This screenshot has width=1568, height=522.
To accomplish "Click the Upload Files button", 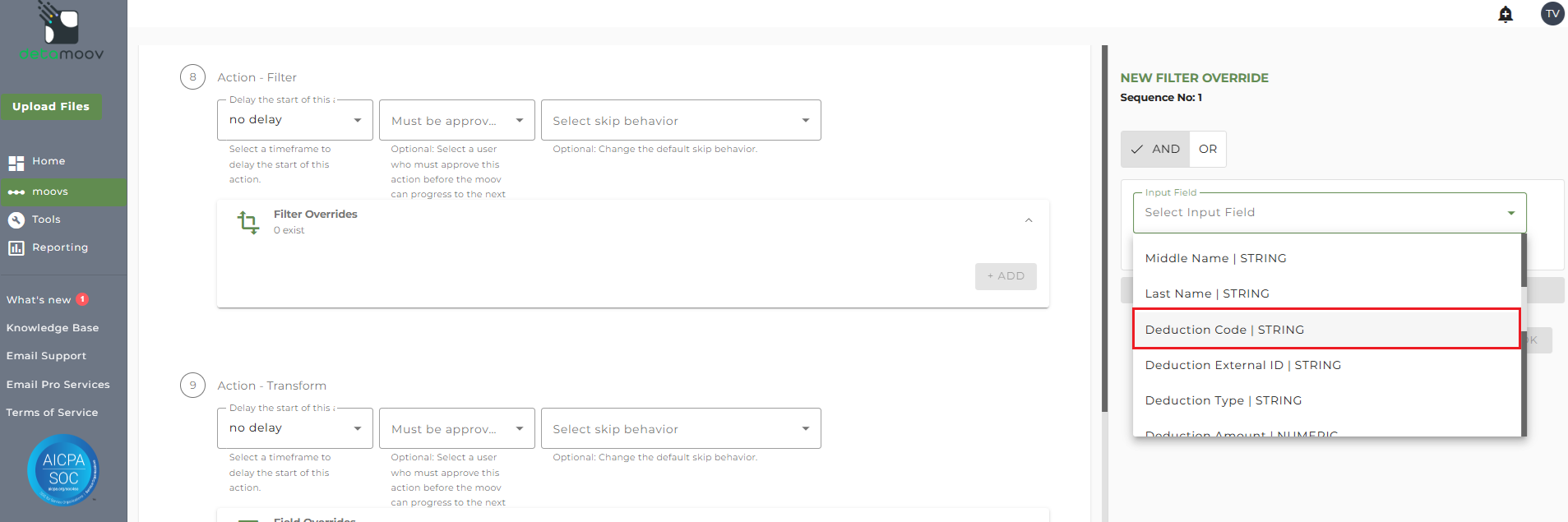I will click(x=51, y=107).
